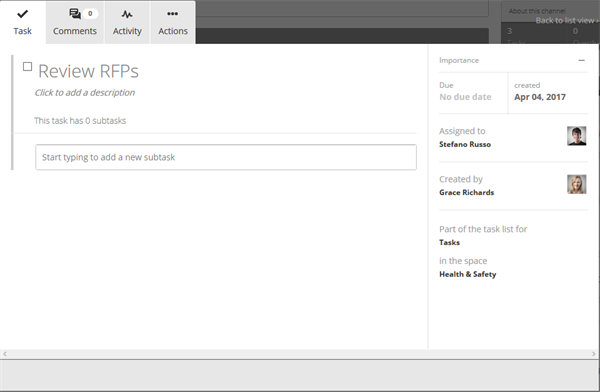The width and height of the screenshot is (600, 392).
Task: Click to add a description text
Action: 85,93
